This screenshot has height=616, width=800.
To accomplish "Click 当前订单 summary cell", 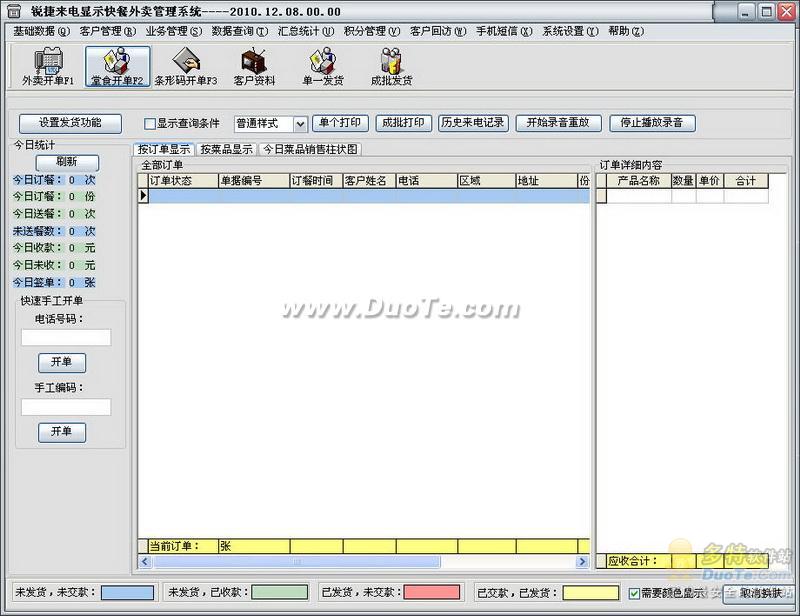I will tap(183, 546).
